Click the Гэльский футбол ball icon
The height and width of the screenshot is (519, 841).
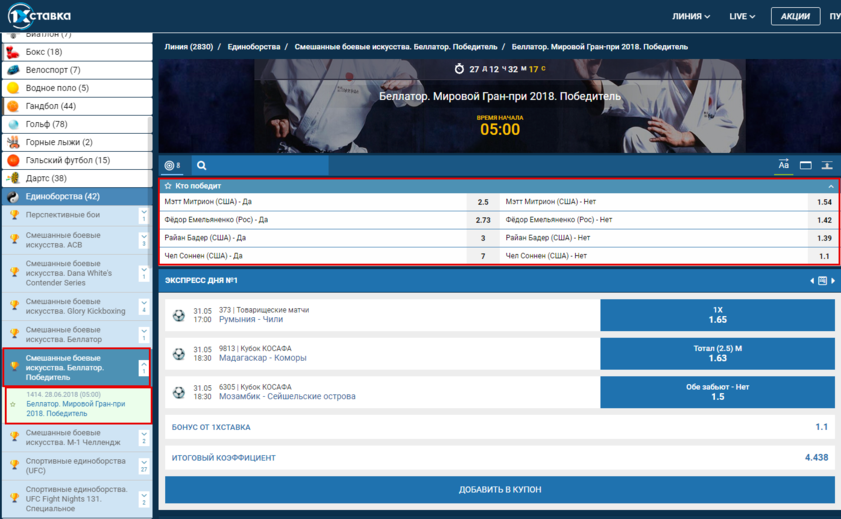pos(13,160)
